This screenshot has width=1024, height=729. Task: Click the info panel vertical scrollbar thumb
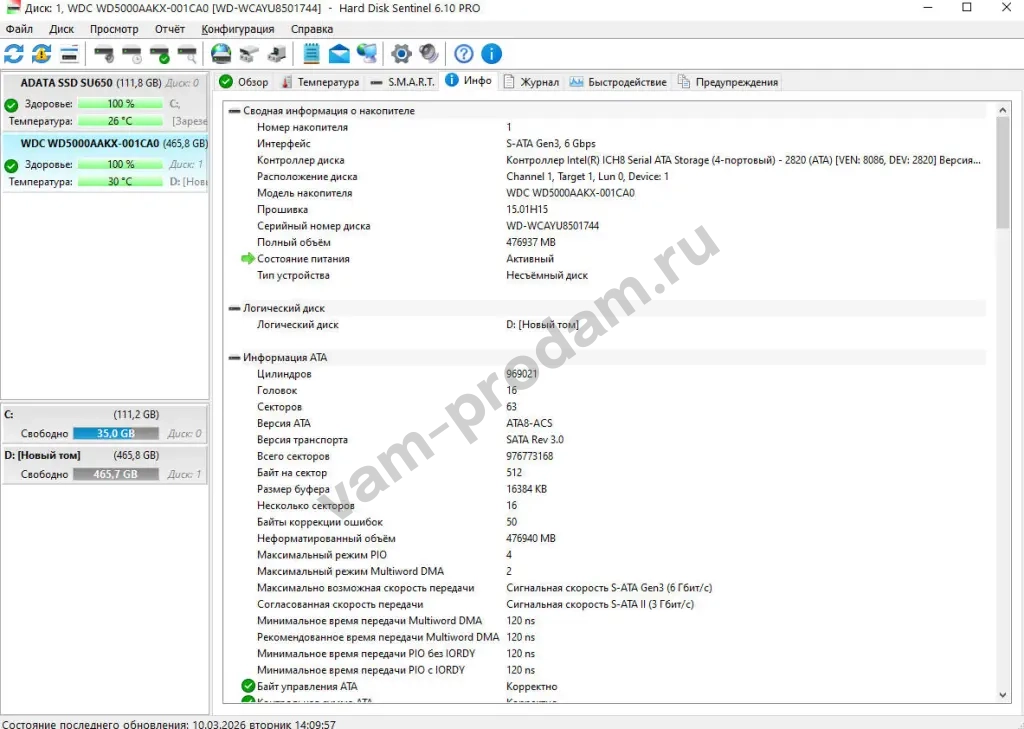[1002, 173]
